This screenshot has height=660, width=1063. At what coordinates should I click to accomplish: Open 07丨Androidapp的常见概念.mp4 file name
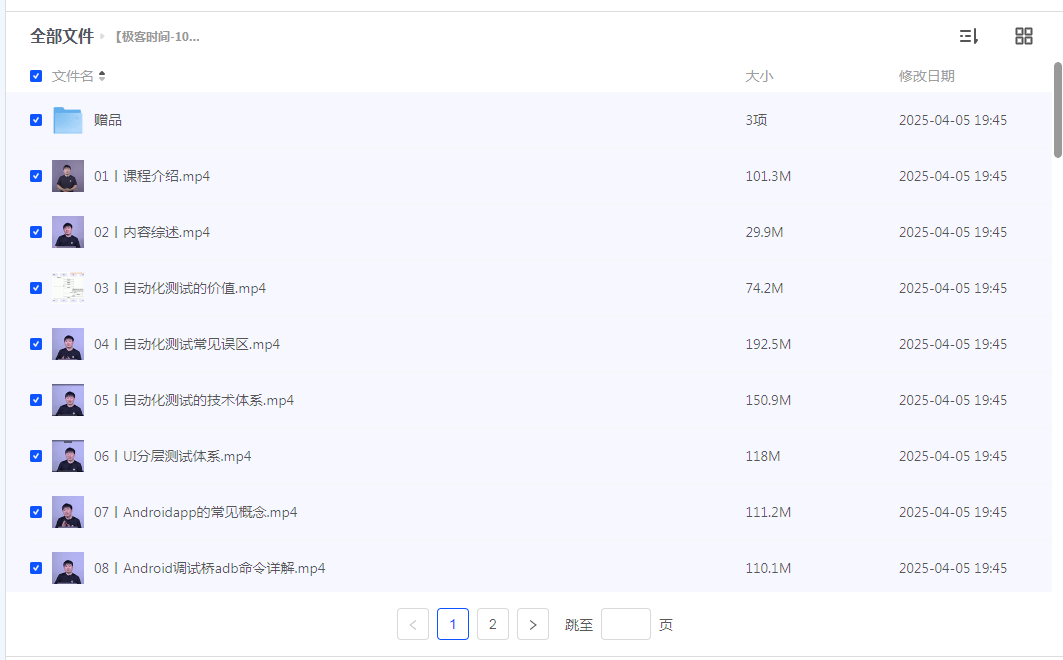tap(196, 512)
